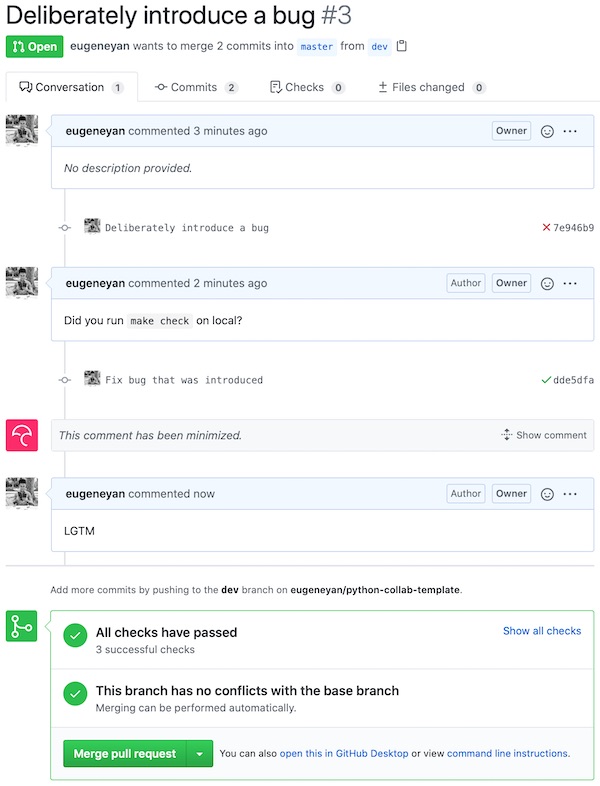This screenshot has height=786, width=600.
Task: Expand the minimized comment with Show comment
Action: coord(544,435)
